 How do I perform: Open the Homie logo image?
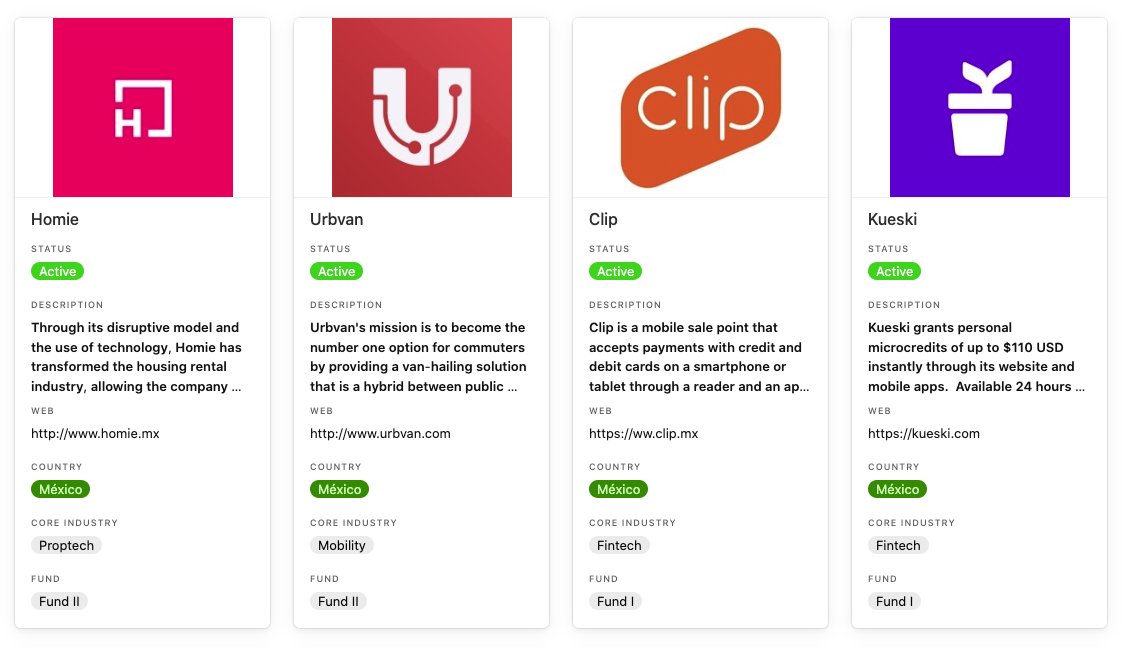(x=143, y=108)
